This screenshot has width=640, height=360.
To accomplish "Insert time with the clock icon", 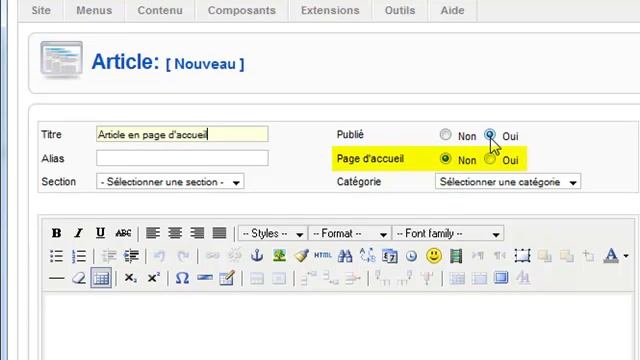I will tap(411, 256).
